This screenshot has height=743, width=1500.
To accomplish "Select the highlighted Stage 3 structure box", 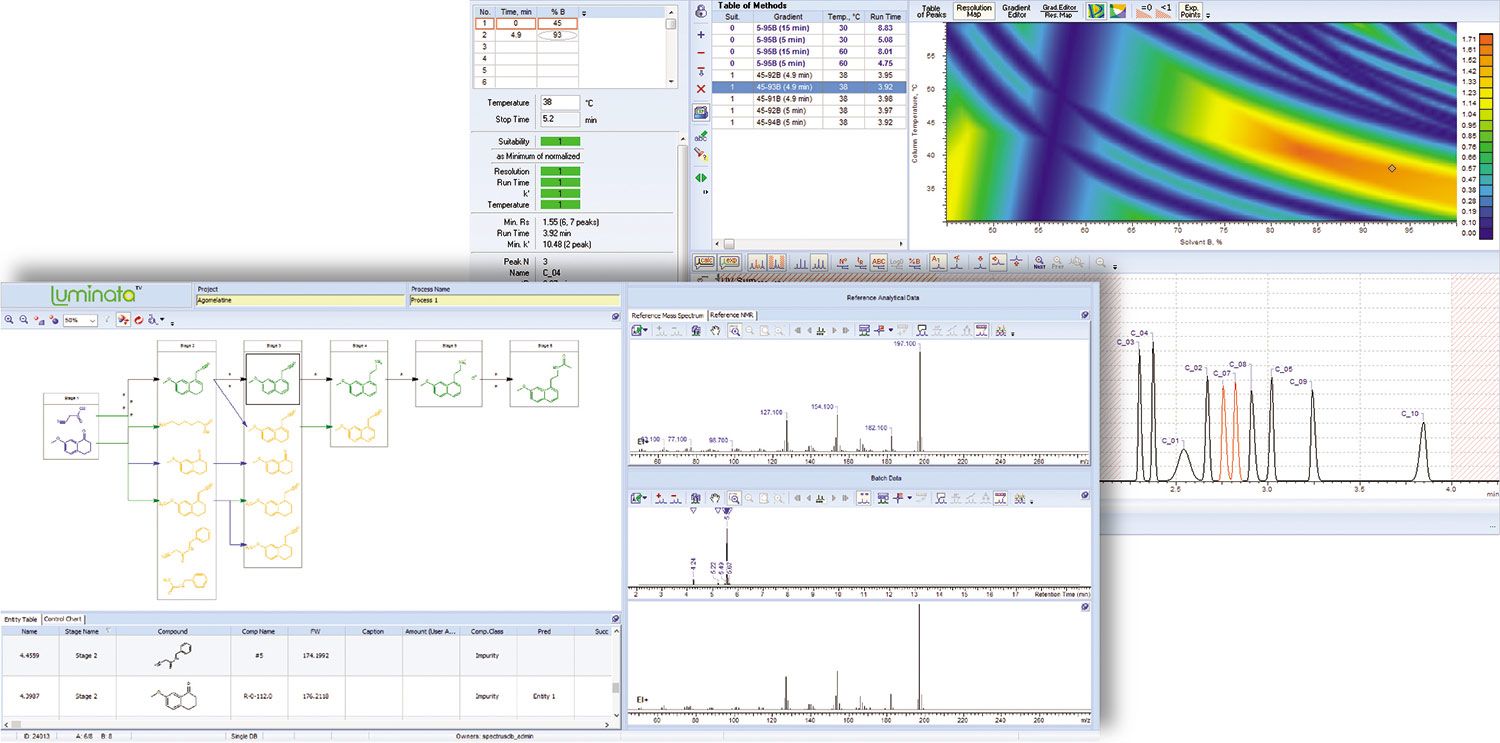I will 273,379.
